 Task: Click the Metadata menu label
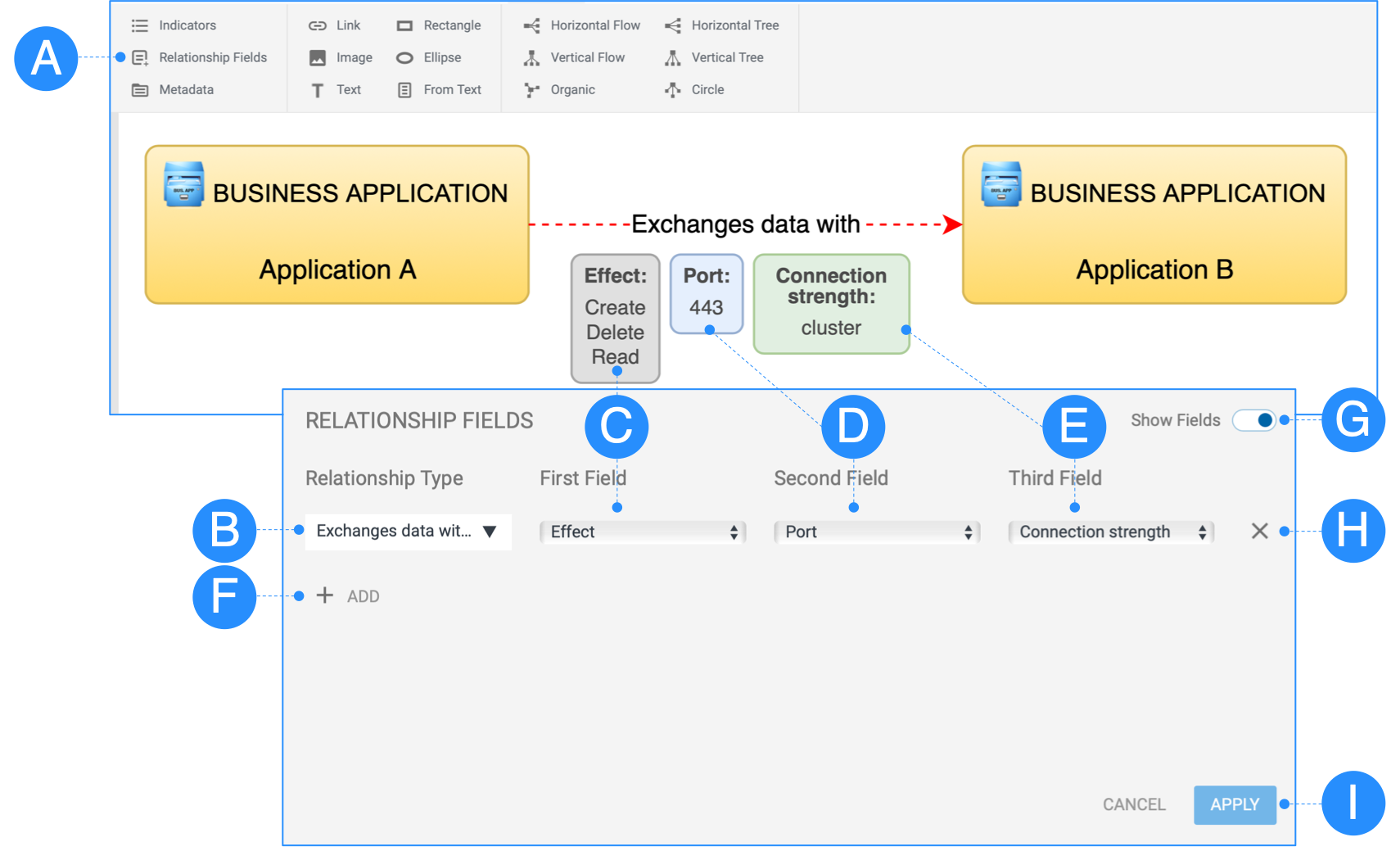pyautogui.click(x=186, y=89)
